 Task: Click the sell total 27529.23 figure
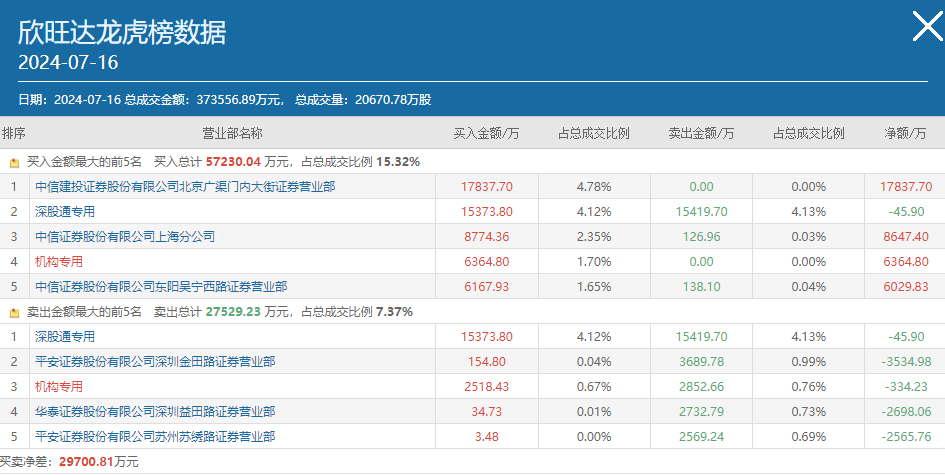233,312
